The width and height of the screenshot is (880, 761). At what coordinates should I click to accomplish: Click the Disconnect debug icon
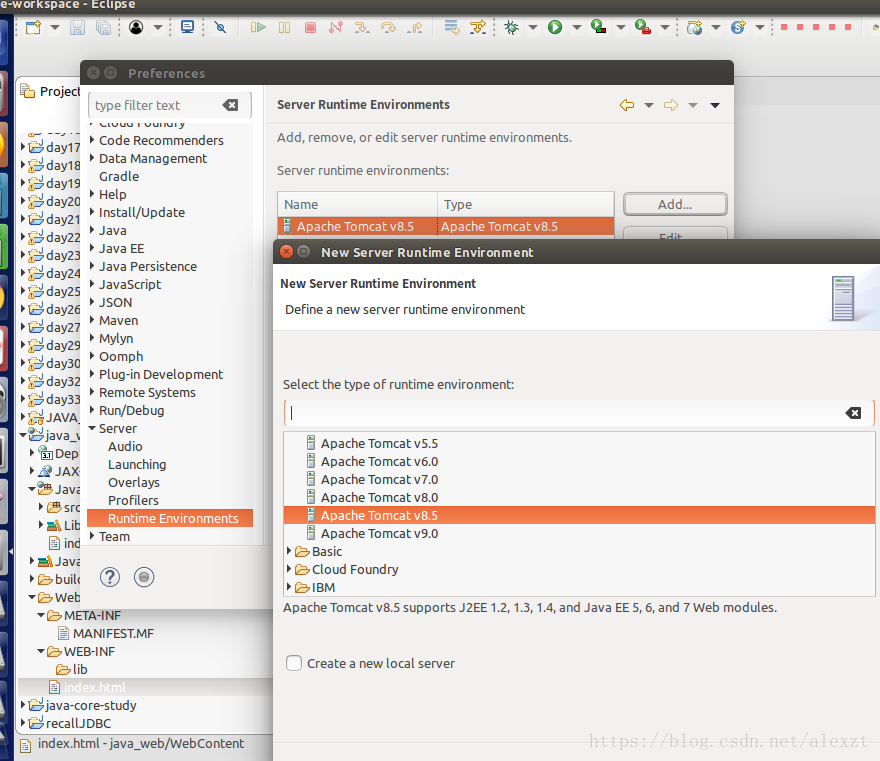pos(336,27)
